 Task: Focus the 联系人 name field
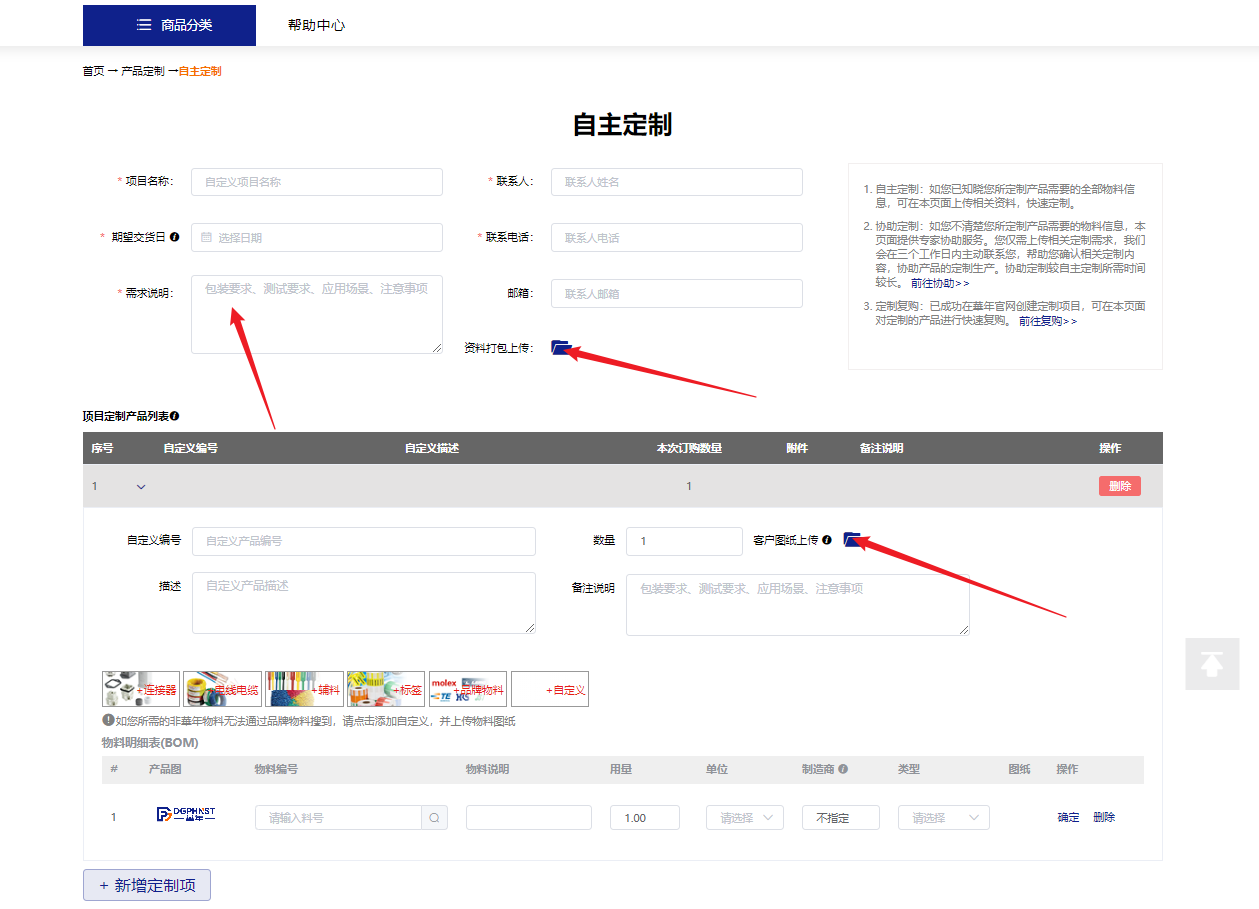pos(677,182)
